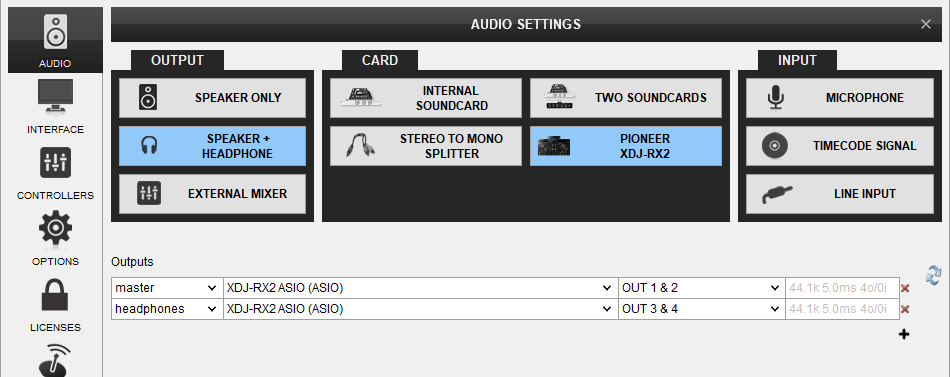Screen dimensions: 950x377
Task: Open Controllers settings mixer icon
Action: coord(55,163)
